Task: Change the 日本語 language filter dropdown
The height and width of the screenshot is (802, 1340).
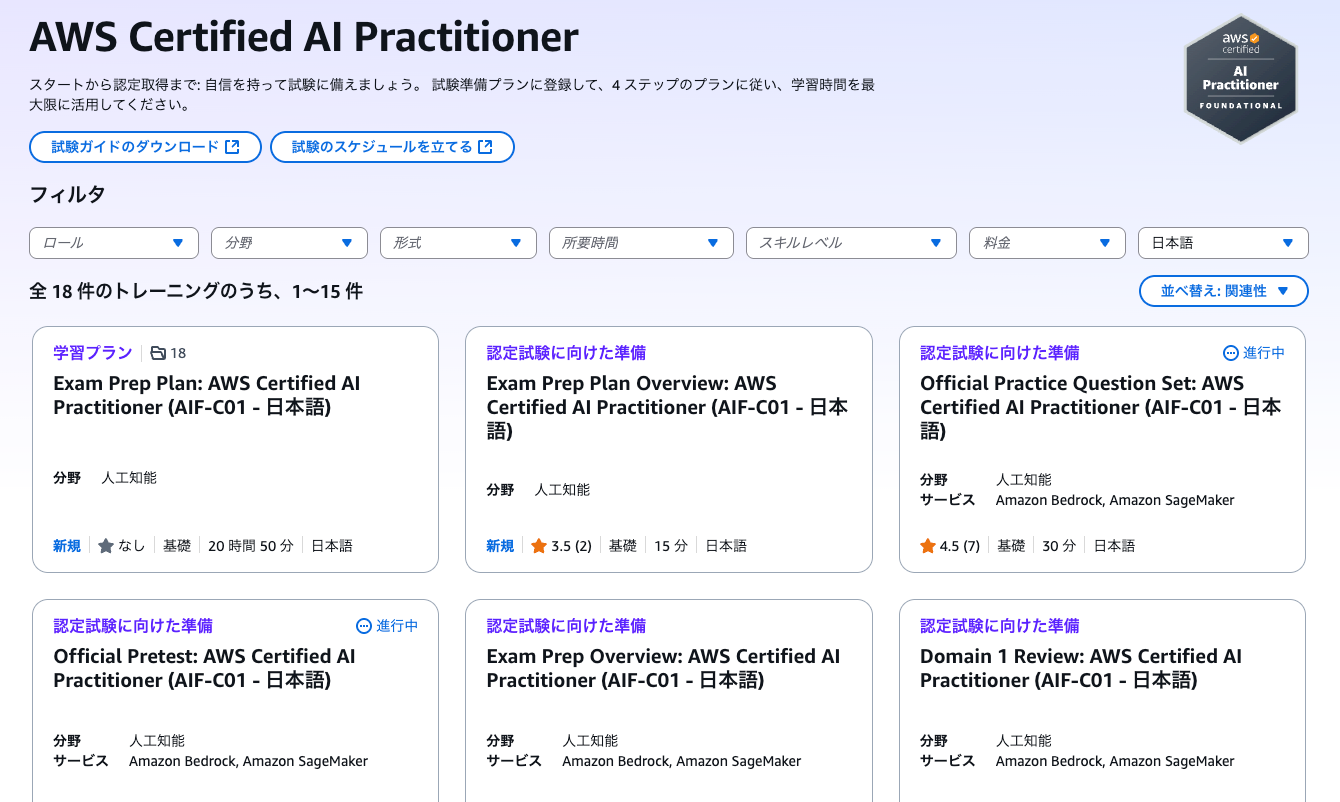Action: [x=1223, y=243]
